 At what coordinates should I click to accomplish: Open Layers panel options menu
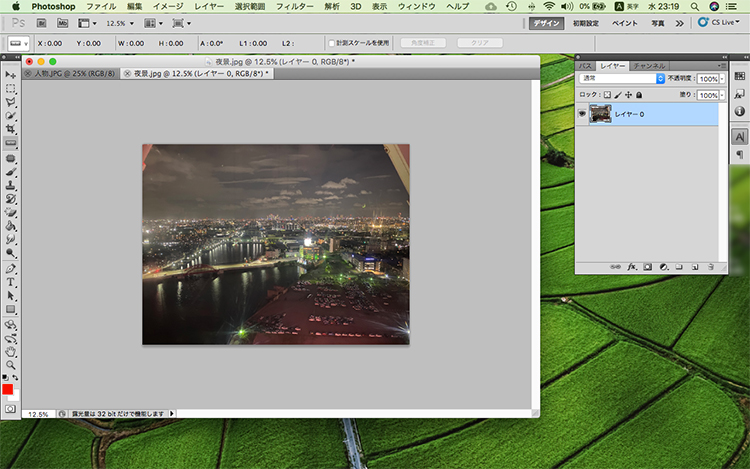point(722,65)
